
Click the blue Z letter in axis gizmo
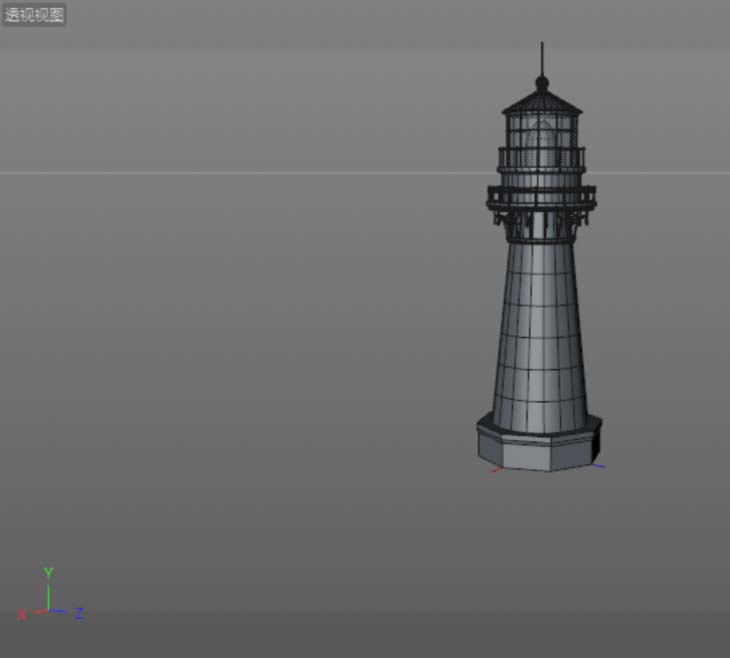pyautogui.click(x=79, y=613)
